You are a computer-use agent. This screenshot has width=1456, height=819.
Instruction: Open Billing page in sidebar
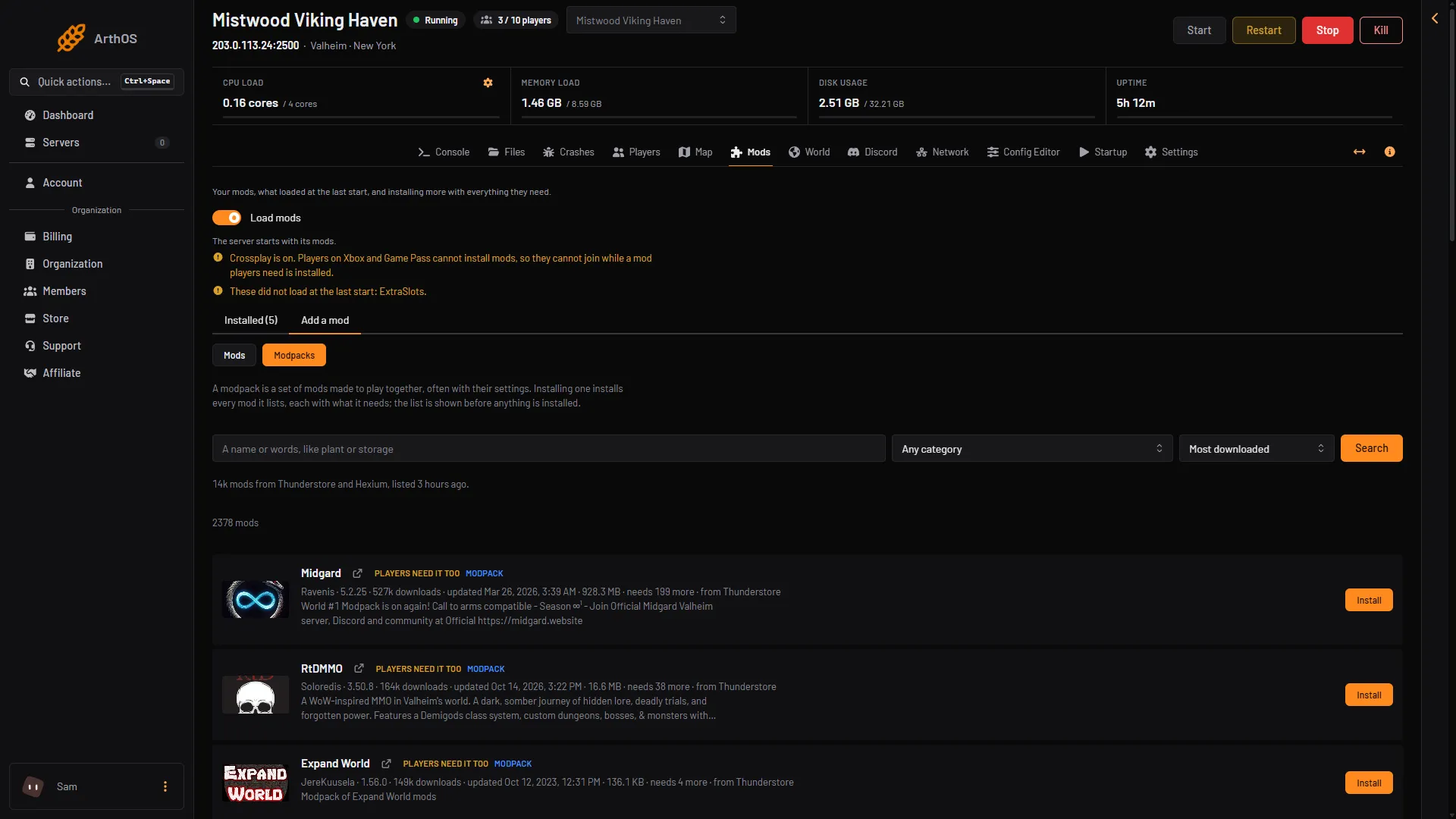click(96, 237)
